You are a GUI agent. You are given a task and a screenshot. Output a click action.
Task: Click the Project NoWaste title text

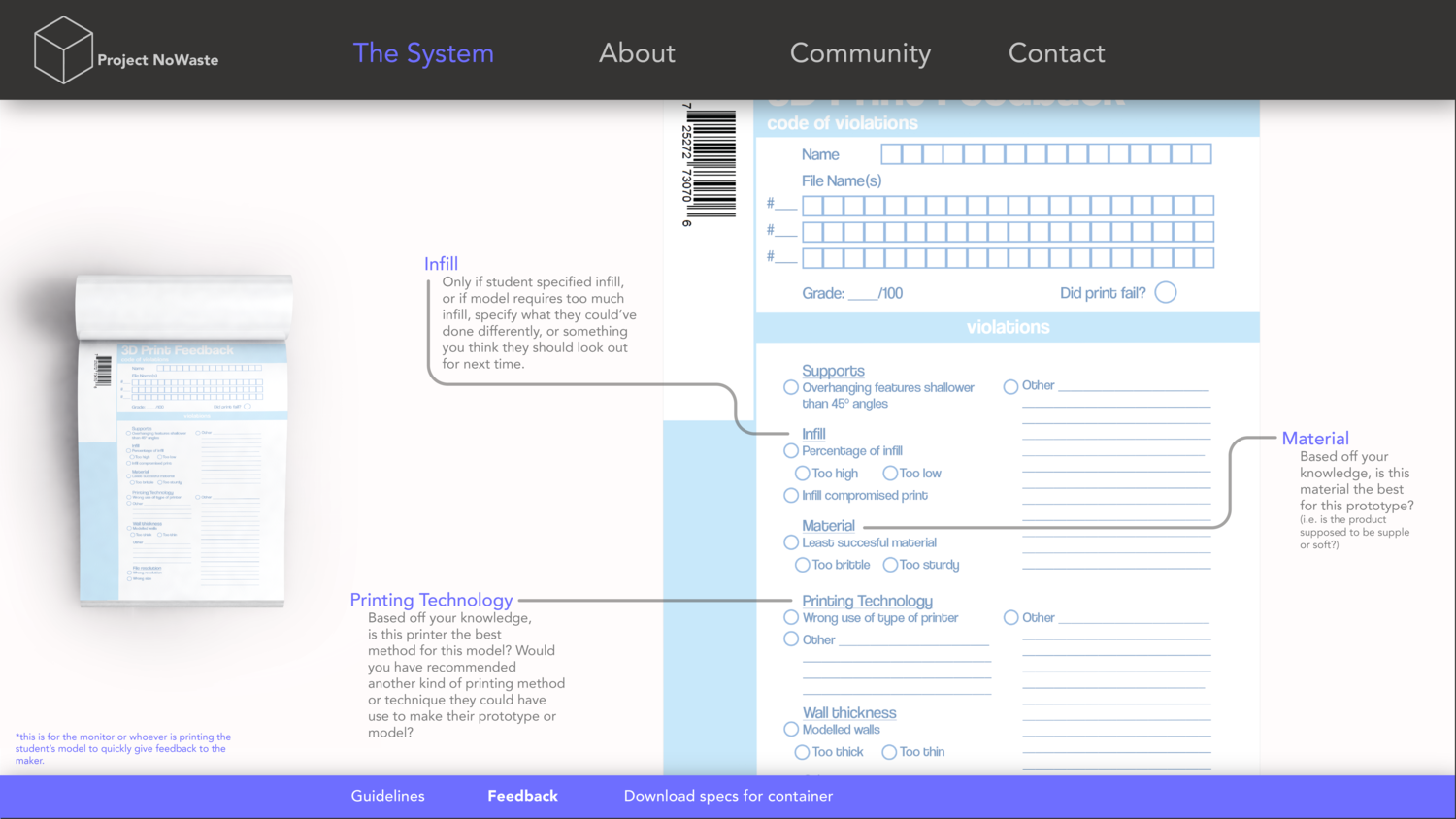point(157,60)
